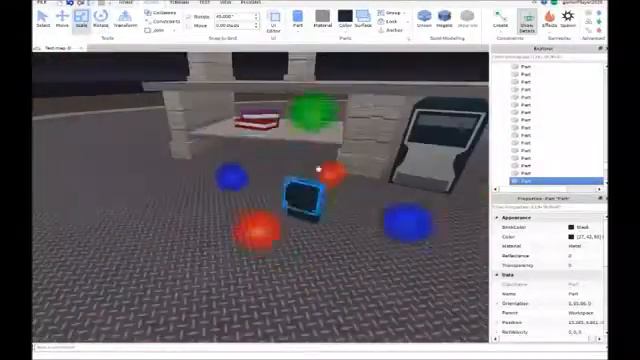Toggle Show Details for constraints

point(527,21)
